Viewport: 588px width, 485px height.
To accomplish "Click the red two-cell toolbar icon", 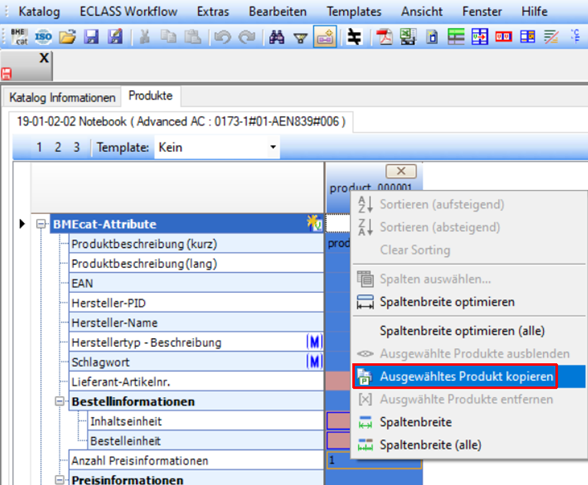I will tap(504, 37).
